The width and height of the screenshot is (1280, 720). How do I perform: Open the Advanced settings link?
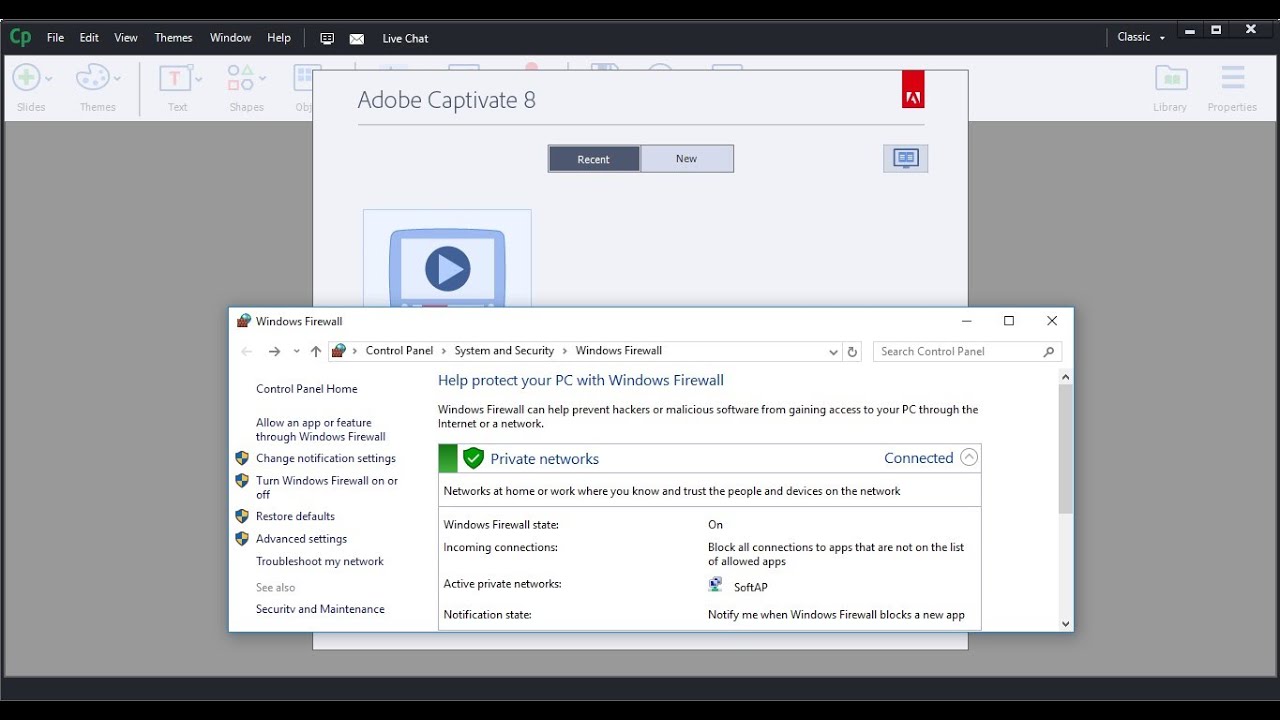pyautogui.click(x=301, y=539)
